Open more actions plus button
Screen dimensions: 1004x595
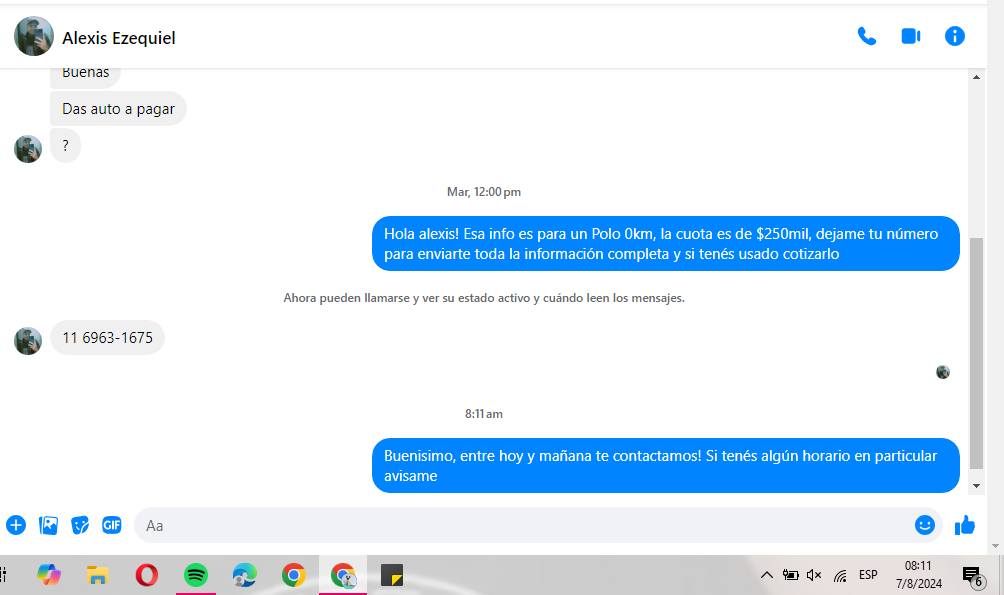pos(16,525)
